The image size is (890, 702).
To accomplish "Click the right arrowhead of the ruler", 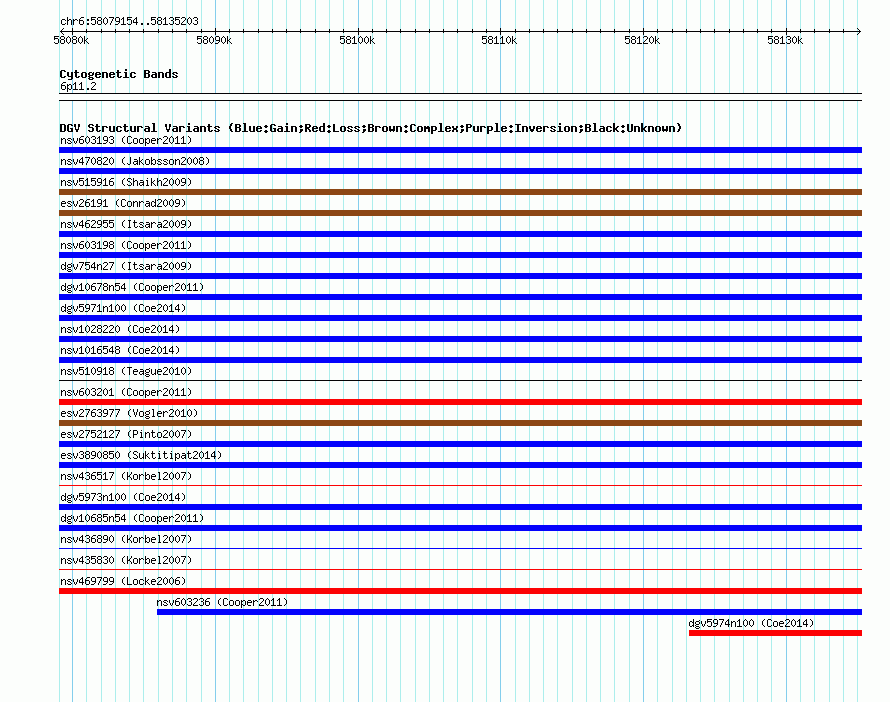I will point(859,31).
